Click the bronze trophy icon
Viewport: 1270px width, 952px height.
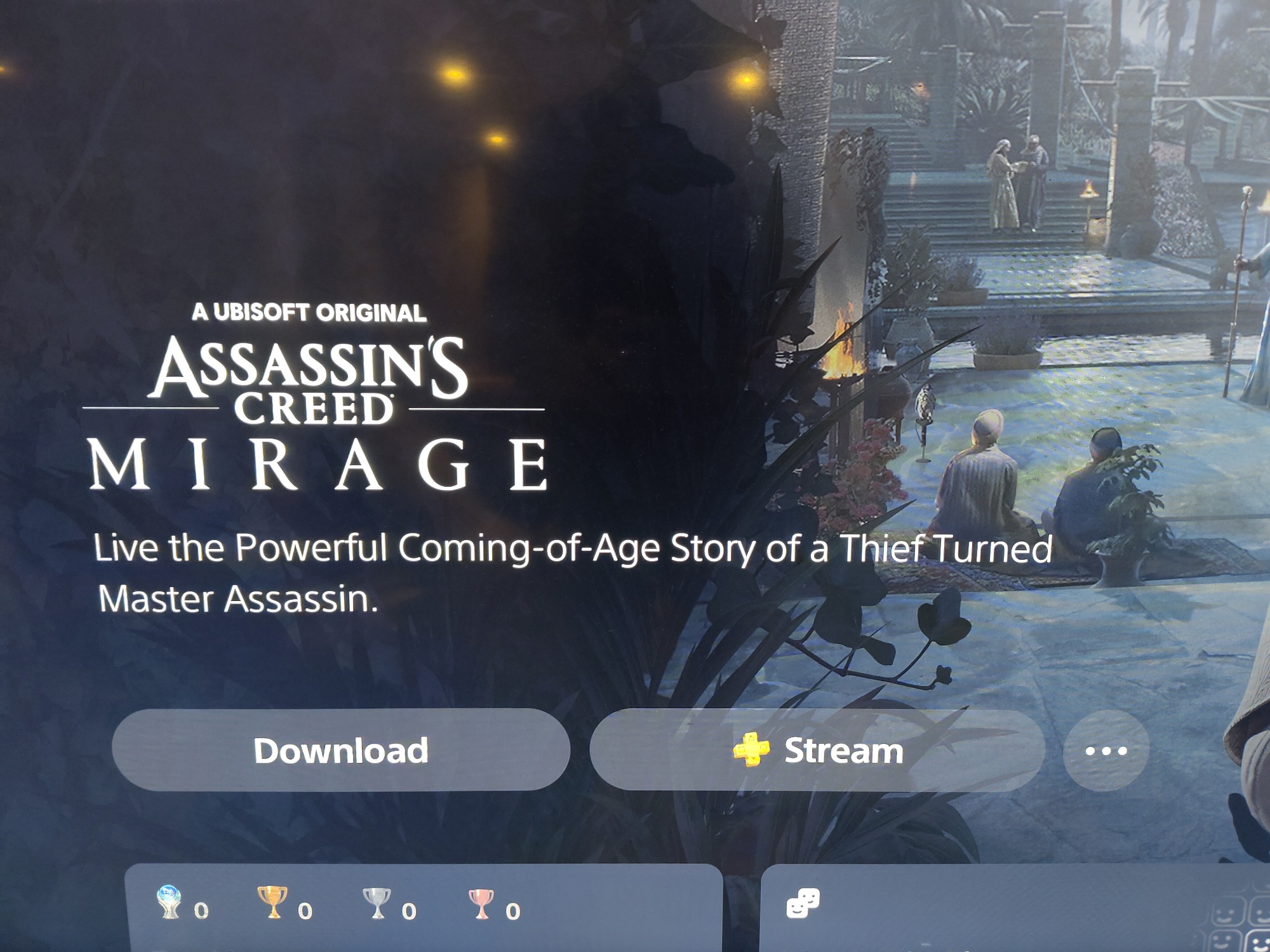click(481, 904)
